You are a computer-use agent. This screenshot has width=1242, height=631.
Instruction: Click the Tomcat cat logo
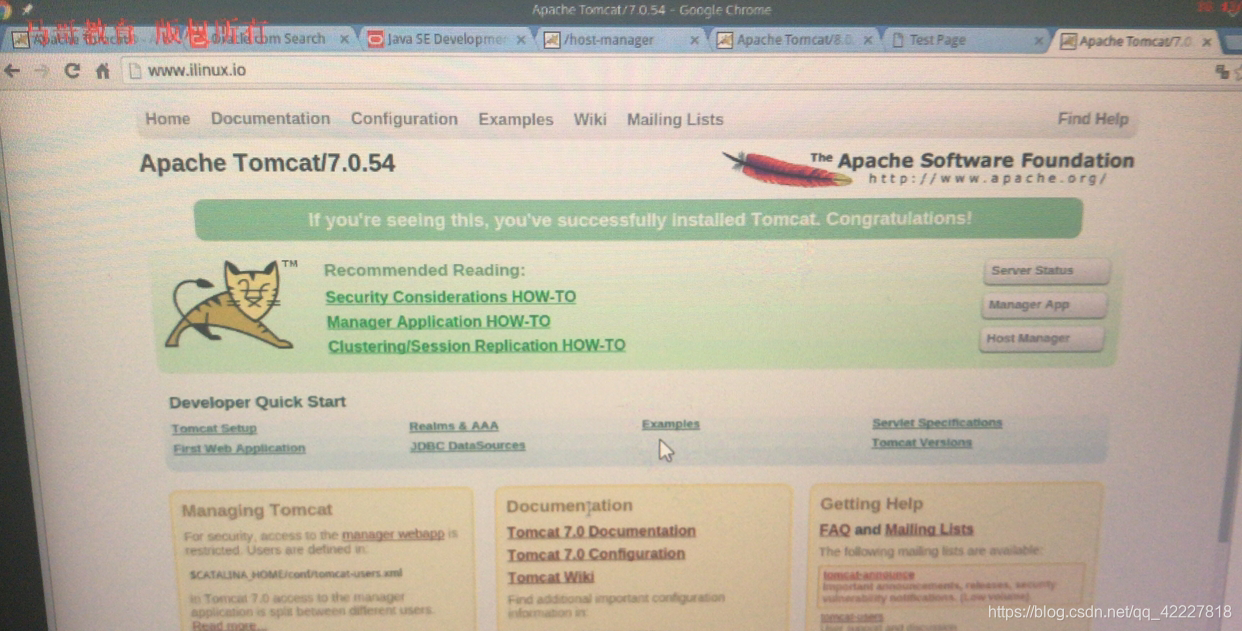click(233, 305)
